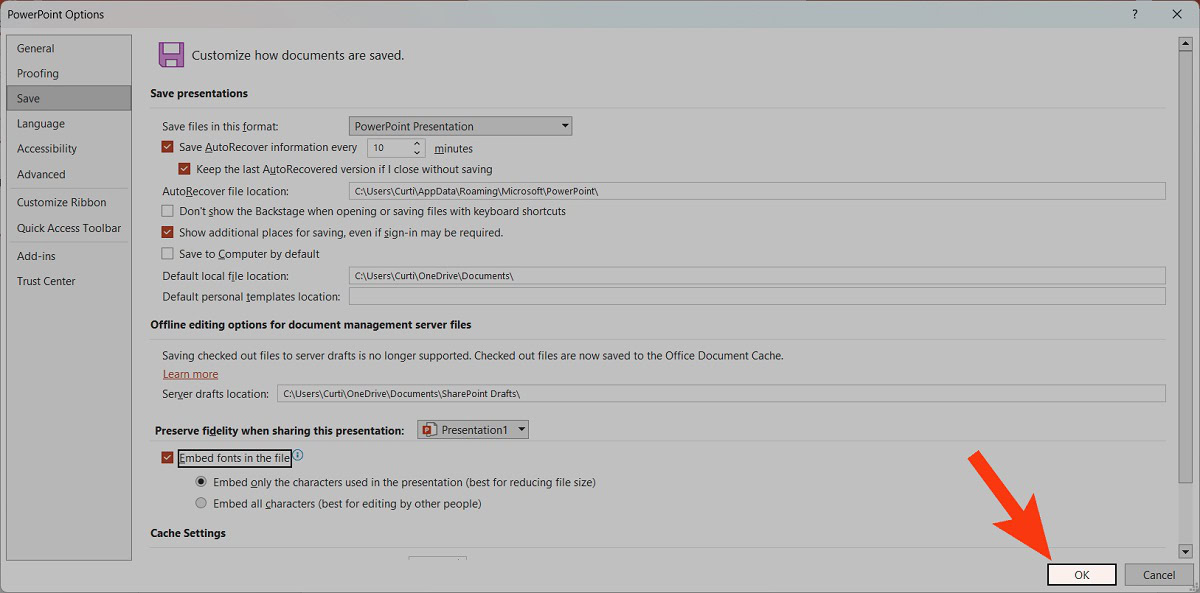This screenshot has height=593, width=1200.
Task: Select Embed all characters radio option
Action: coord(202,504)
